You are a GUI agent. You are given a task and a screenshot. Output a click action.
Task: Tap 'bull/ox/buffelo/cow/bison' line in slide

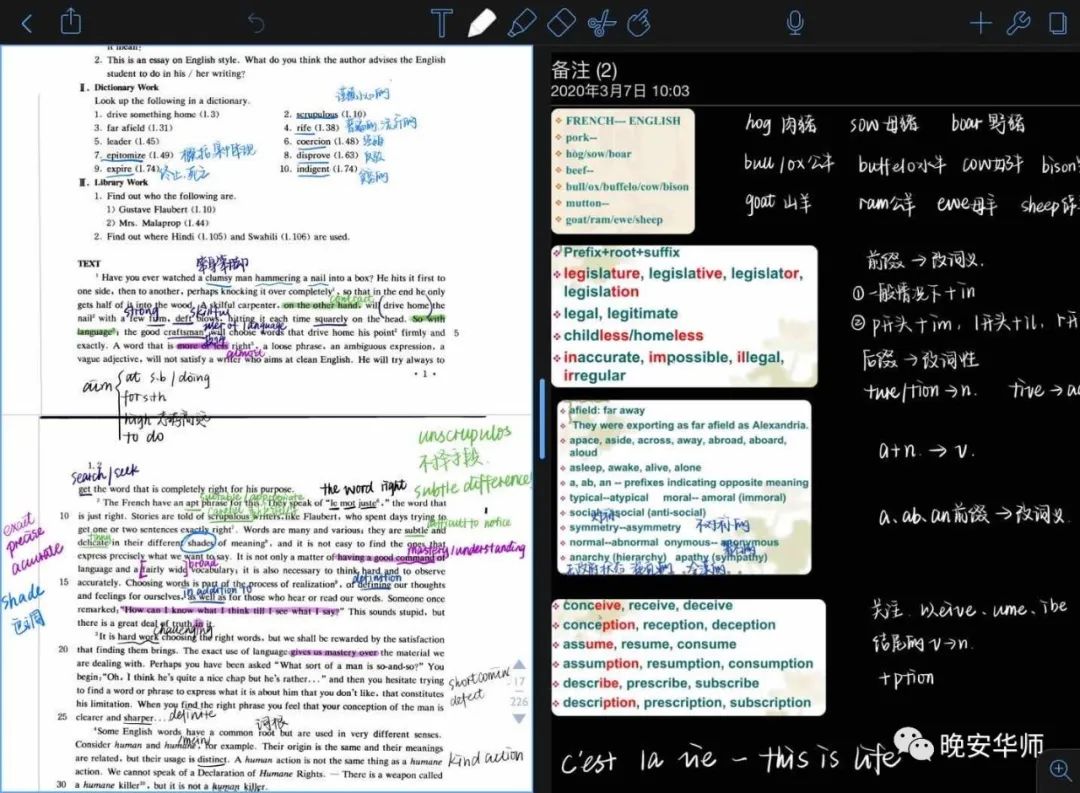(x=627, y=187)
